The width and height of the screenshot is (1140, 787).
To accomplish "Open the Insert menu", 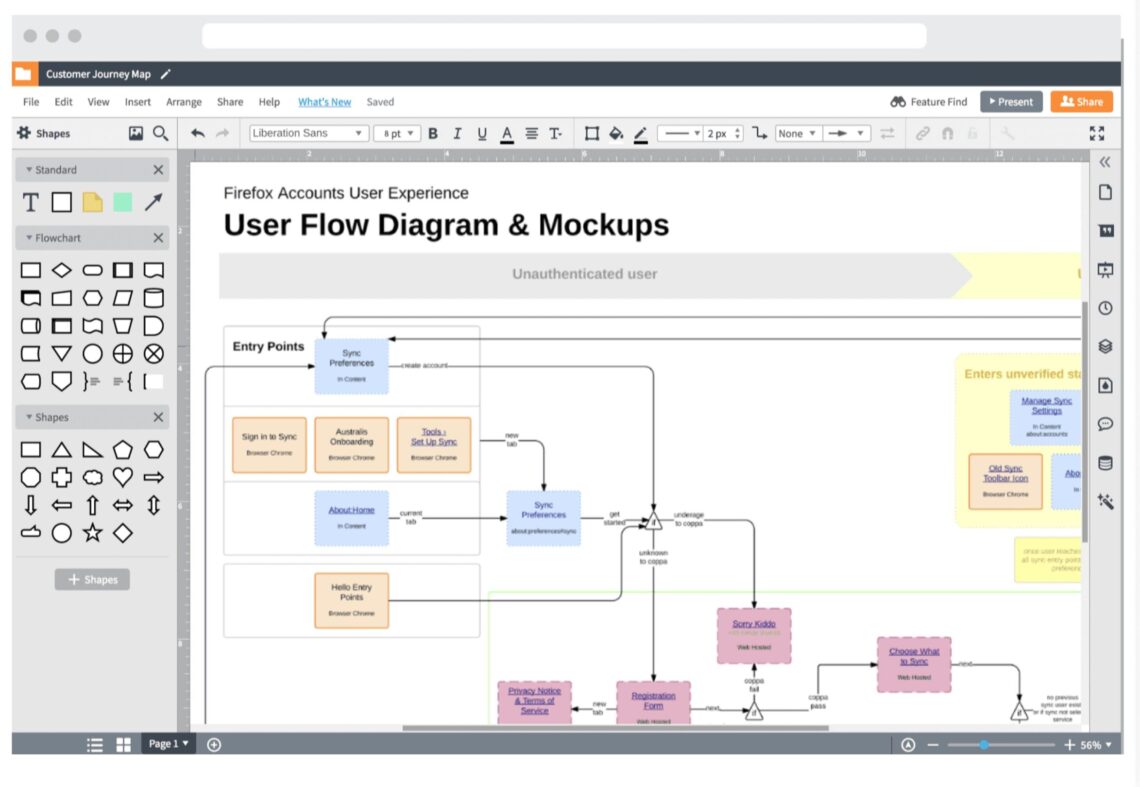I will tap(138, 102).
